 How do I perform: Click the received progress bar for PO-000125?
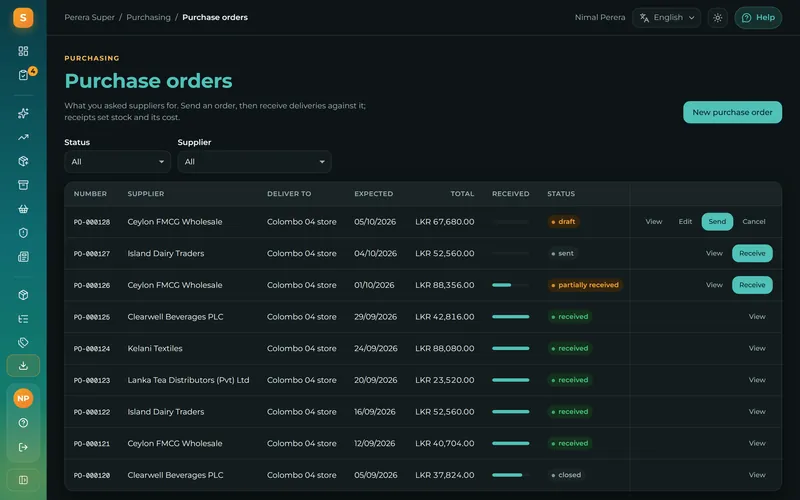tap(511, 317)
